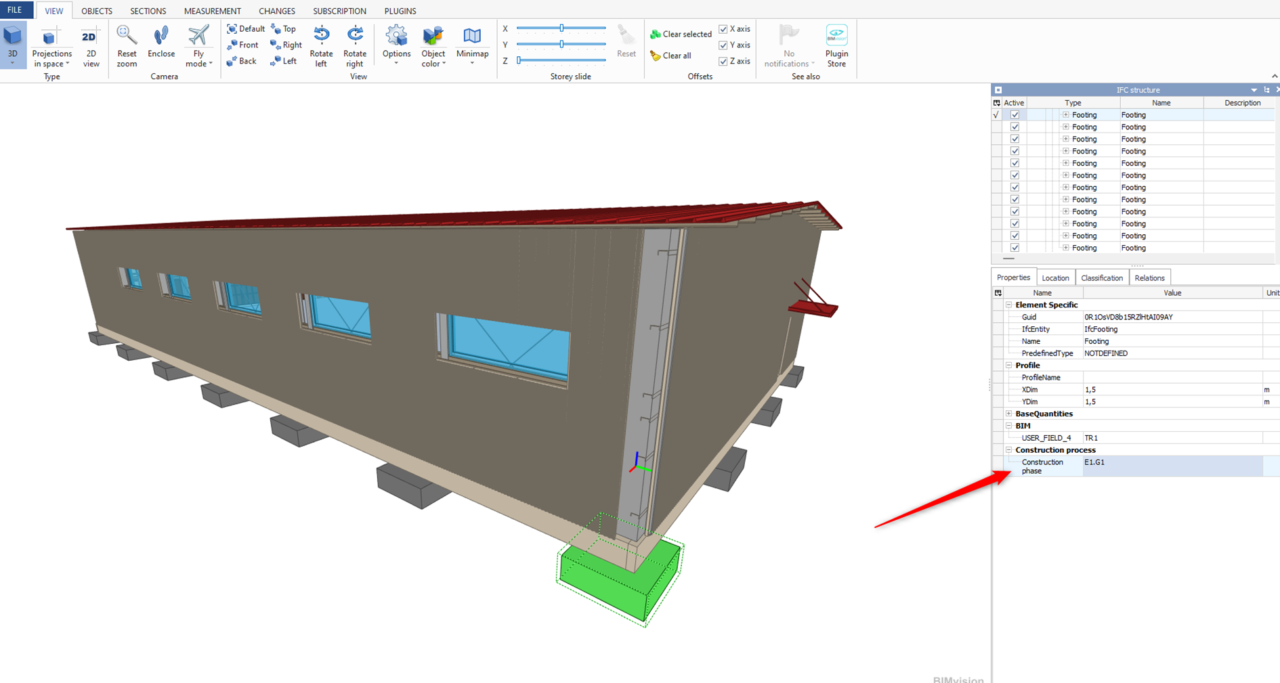Open the Plugin Store

pyautogui.click(x=836, y=46)
